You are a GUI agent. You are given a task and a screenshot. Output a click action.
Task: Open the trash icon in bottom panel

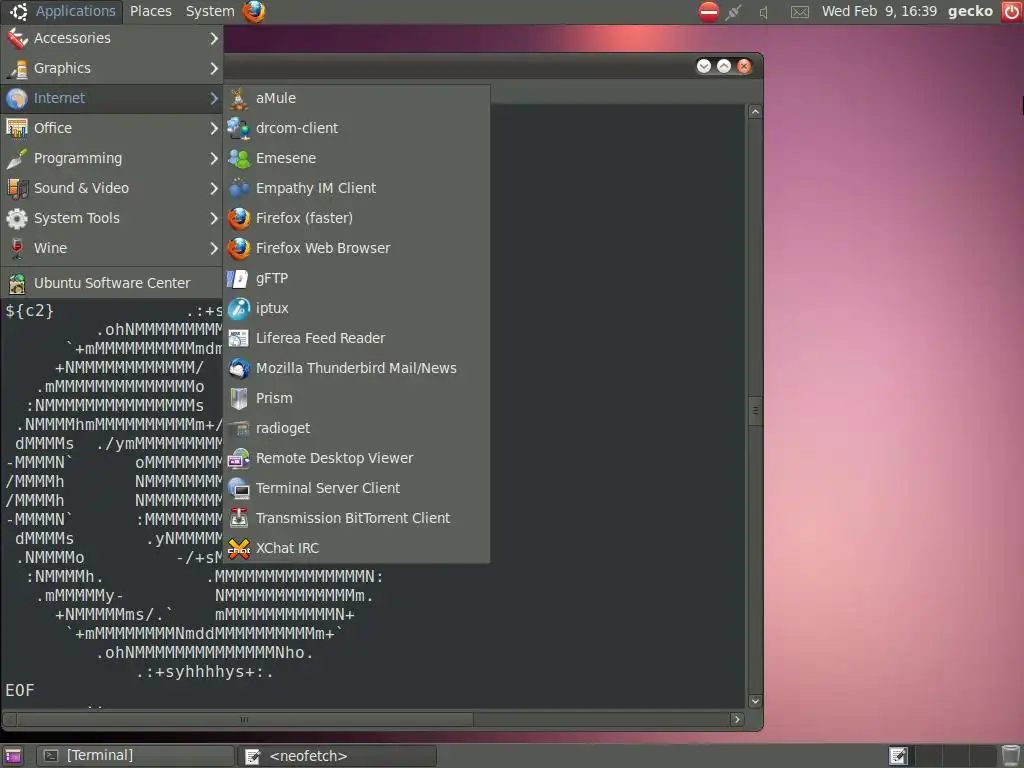[x=1011, y=756]
